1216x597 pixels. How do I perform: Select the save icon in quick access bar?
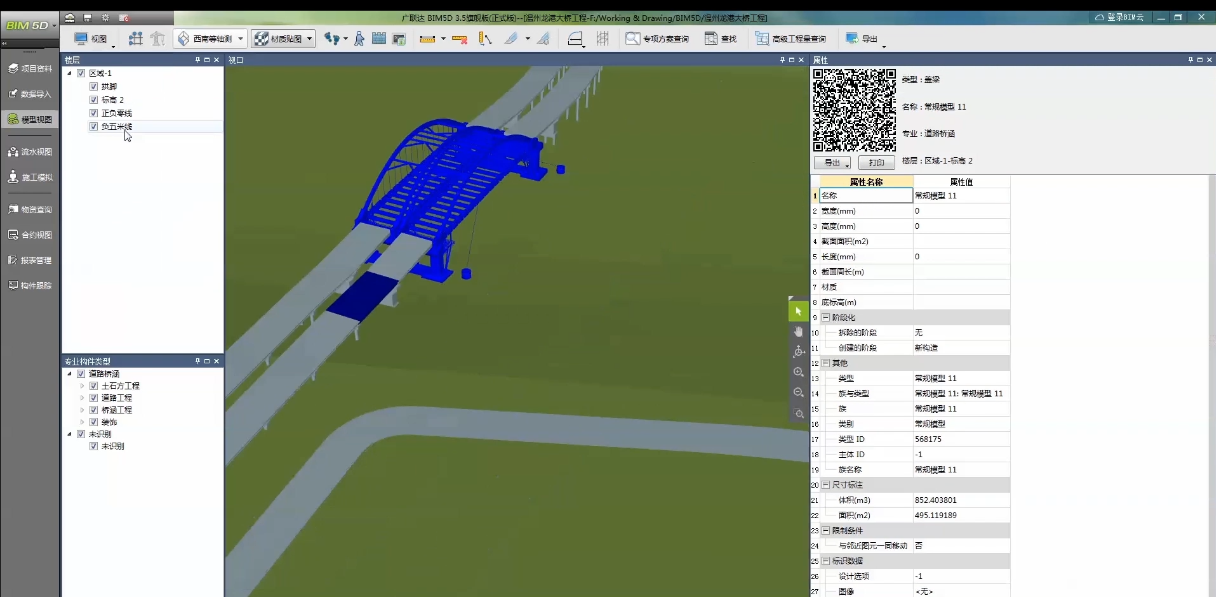coord(87,18)
